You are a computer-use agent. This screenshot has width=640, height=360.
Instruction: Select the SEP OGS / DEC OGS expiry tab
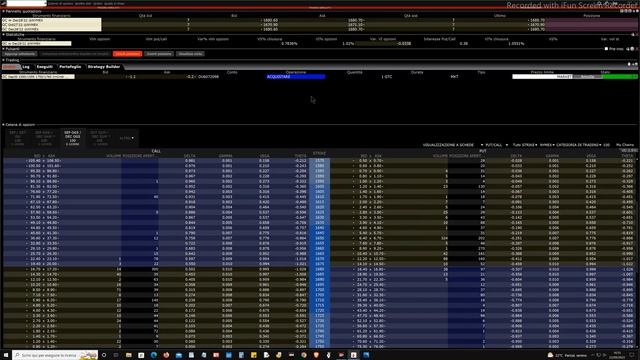(x=73, y=138)
